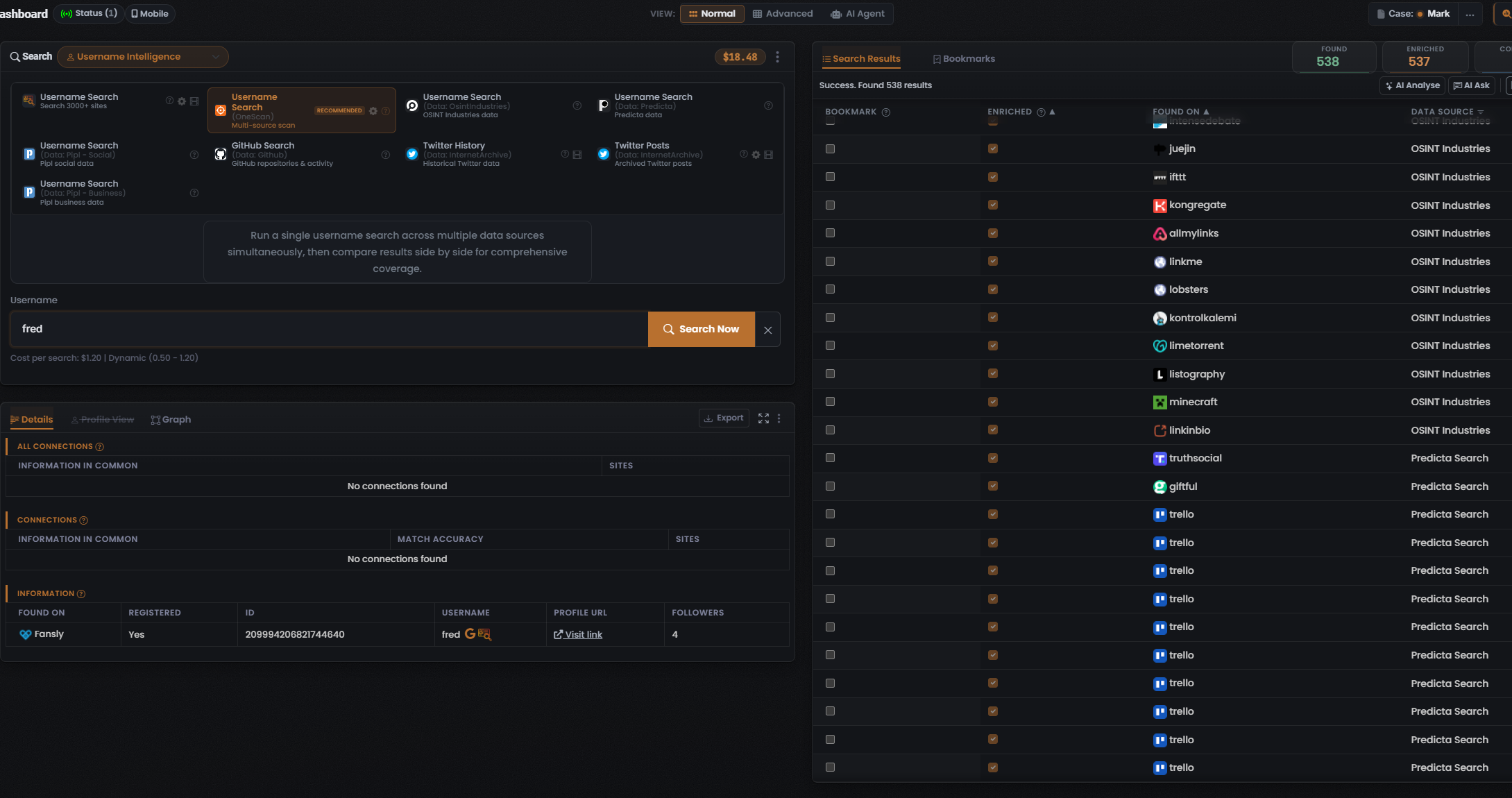
Task: Bookmark the juejin result row
Action: click(x=830, y=149)
